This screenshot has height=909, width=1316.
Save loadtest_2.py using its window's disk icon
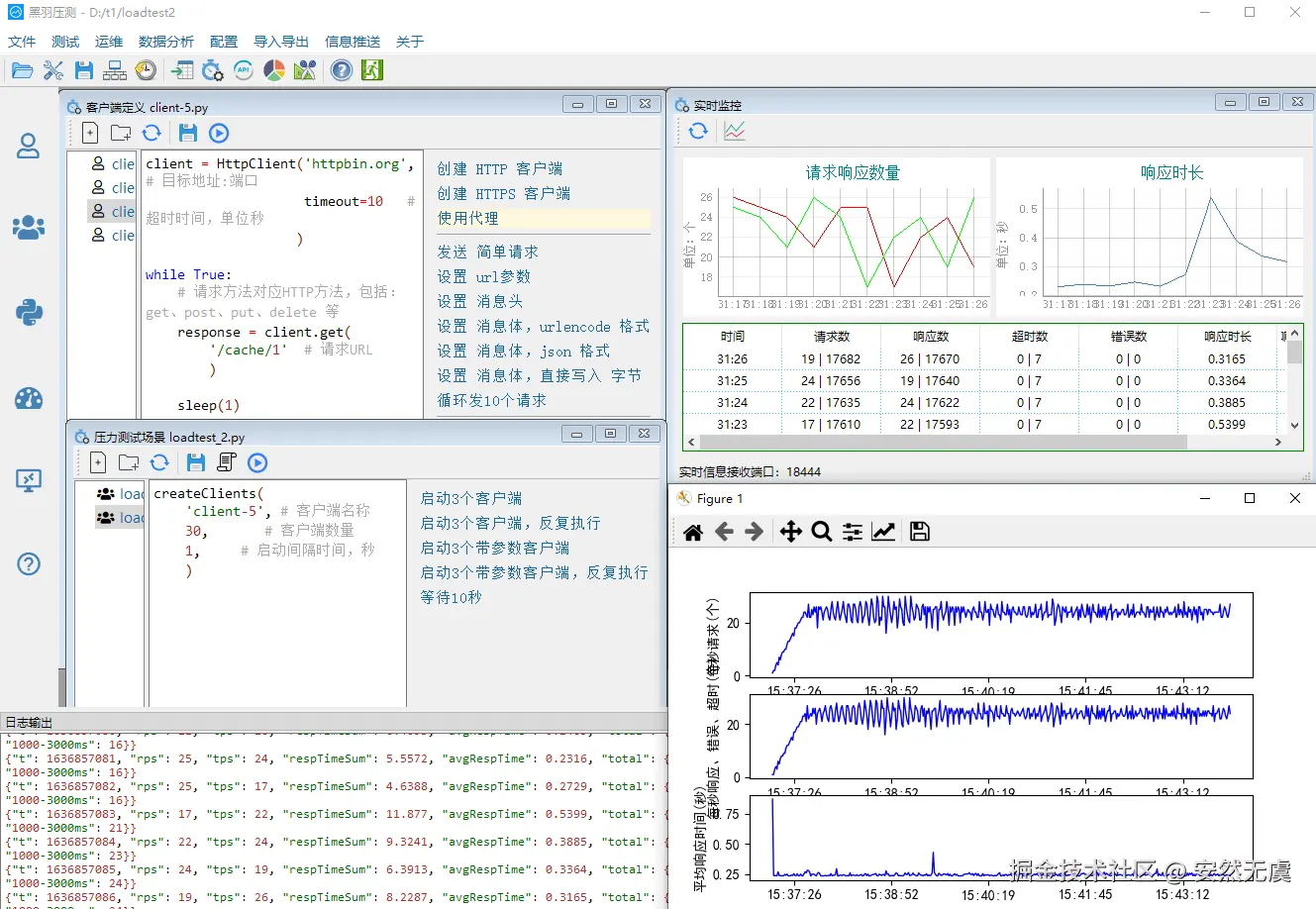(x=196, y=462)
